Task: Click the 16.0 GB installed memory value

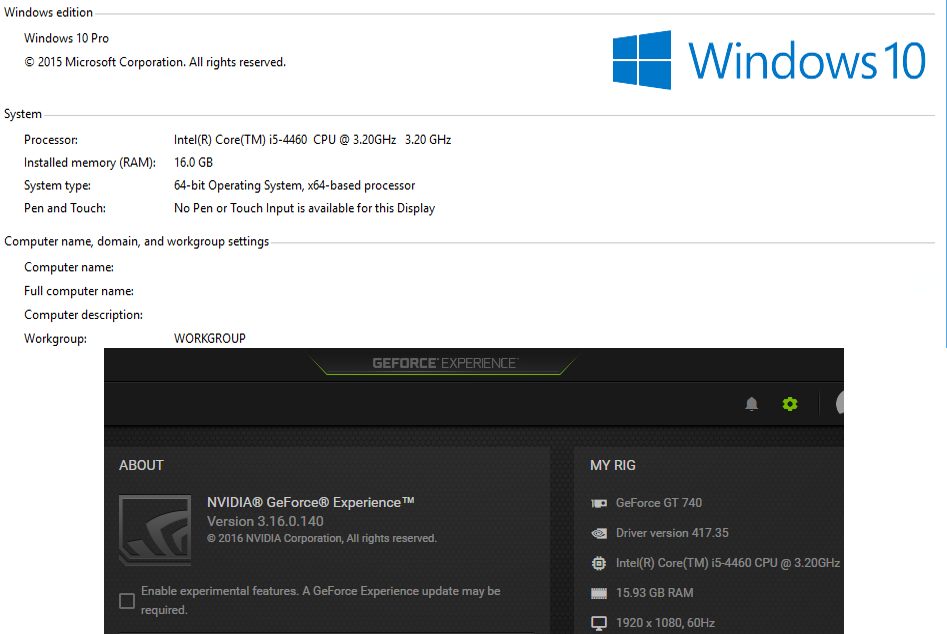Action: coord(193,162)
